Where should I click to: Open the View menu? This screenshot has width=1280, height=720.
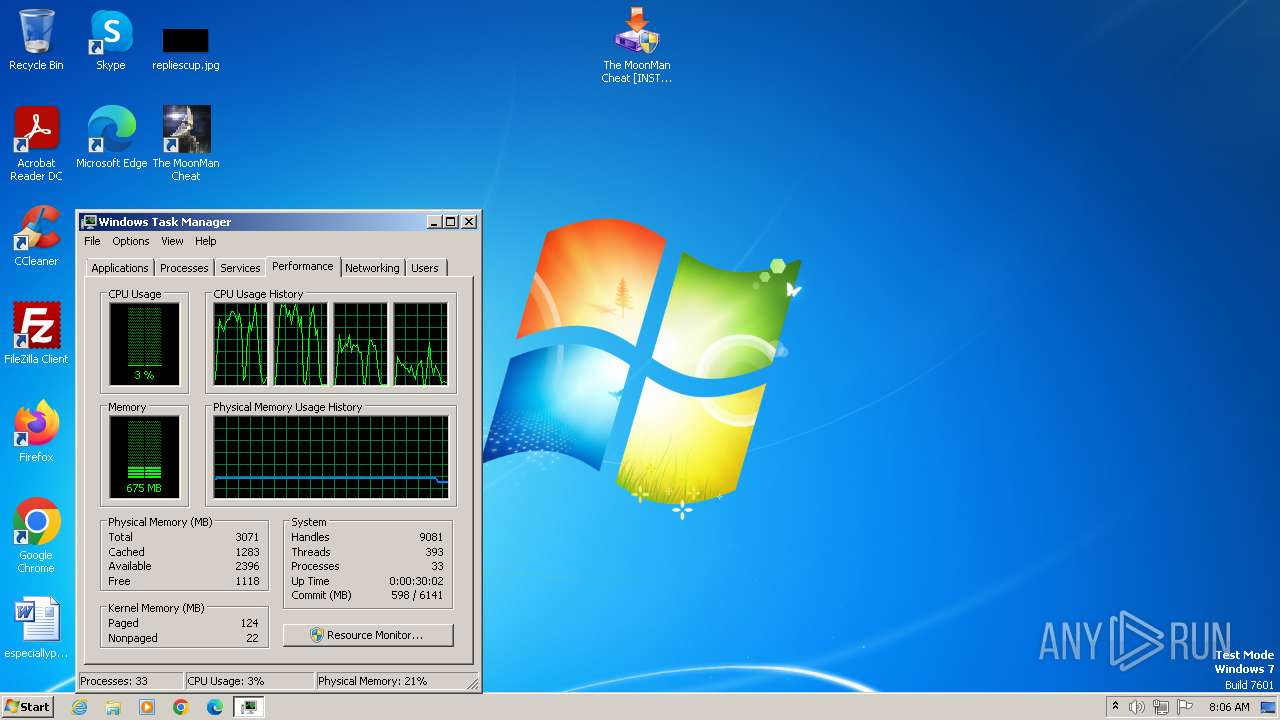pyautogui.click(x=172, y=241)
